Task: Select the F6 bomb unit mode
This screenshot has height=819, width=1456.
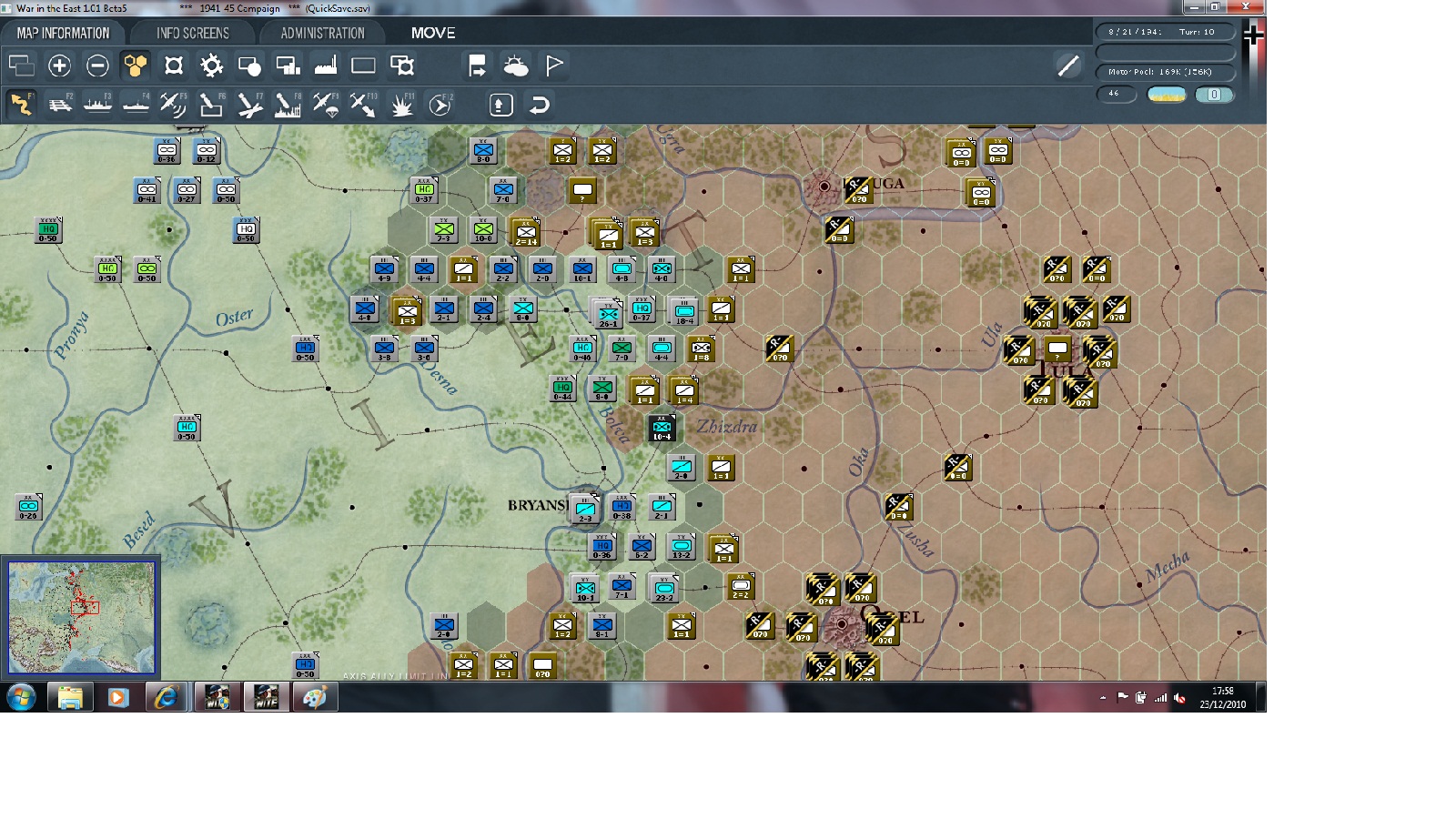Action: pyautogui.click(x=211, y=105)
